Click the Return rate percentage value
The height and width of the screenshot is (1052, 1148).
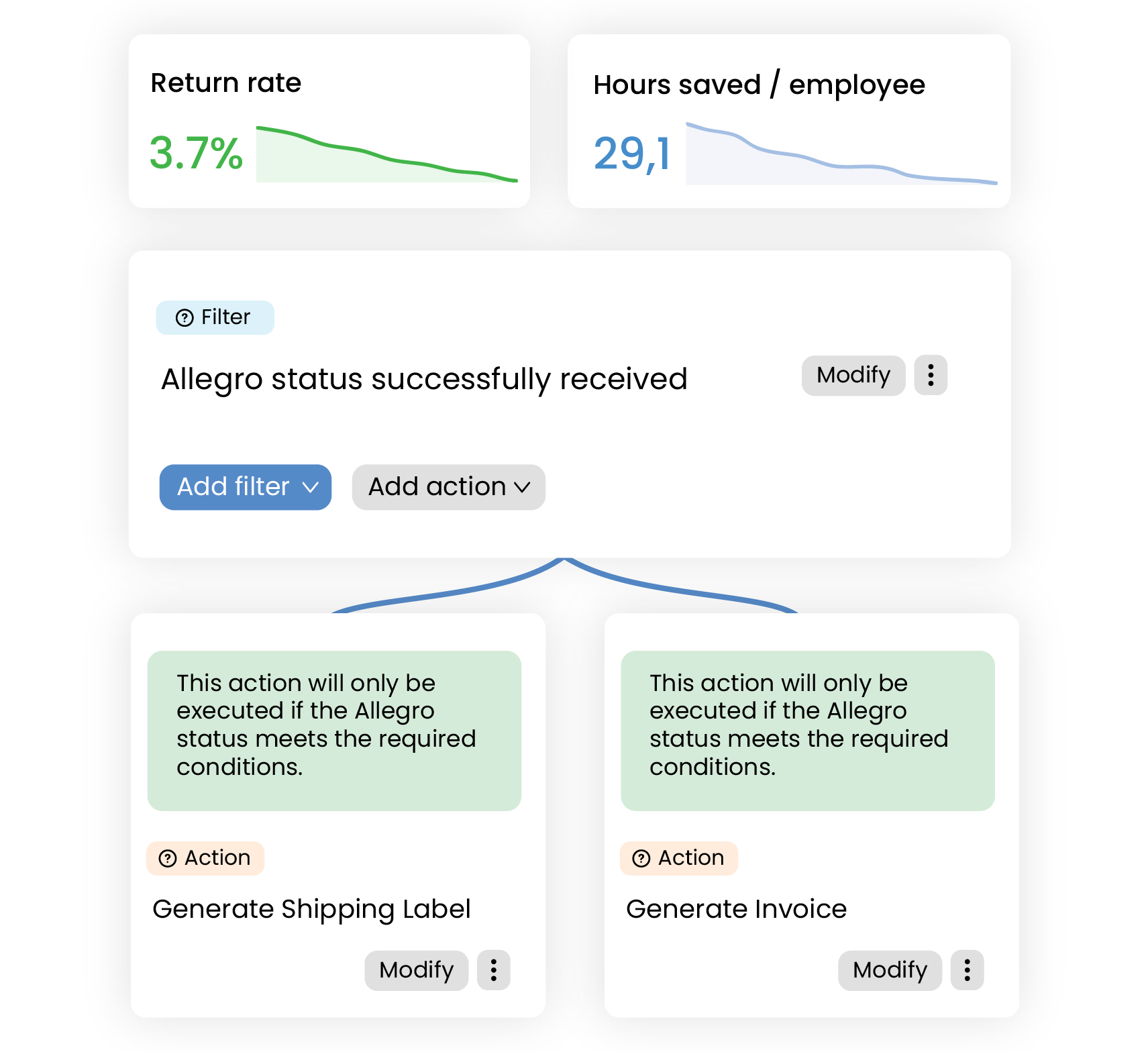(195, 154)
